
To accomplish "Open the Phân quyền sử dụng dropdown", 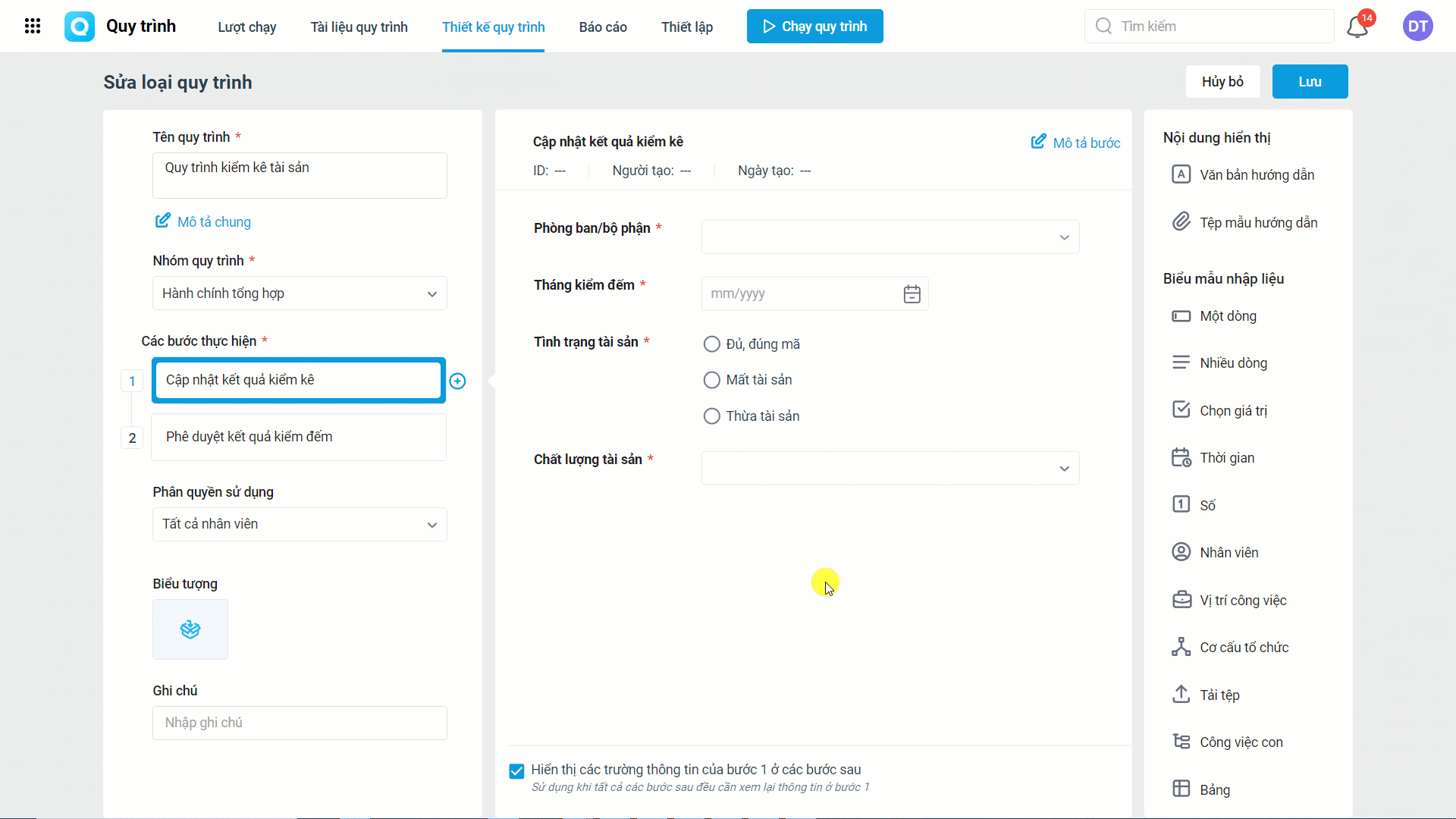I will coord(300,524).
